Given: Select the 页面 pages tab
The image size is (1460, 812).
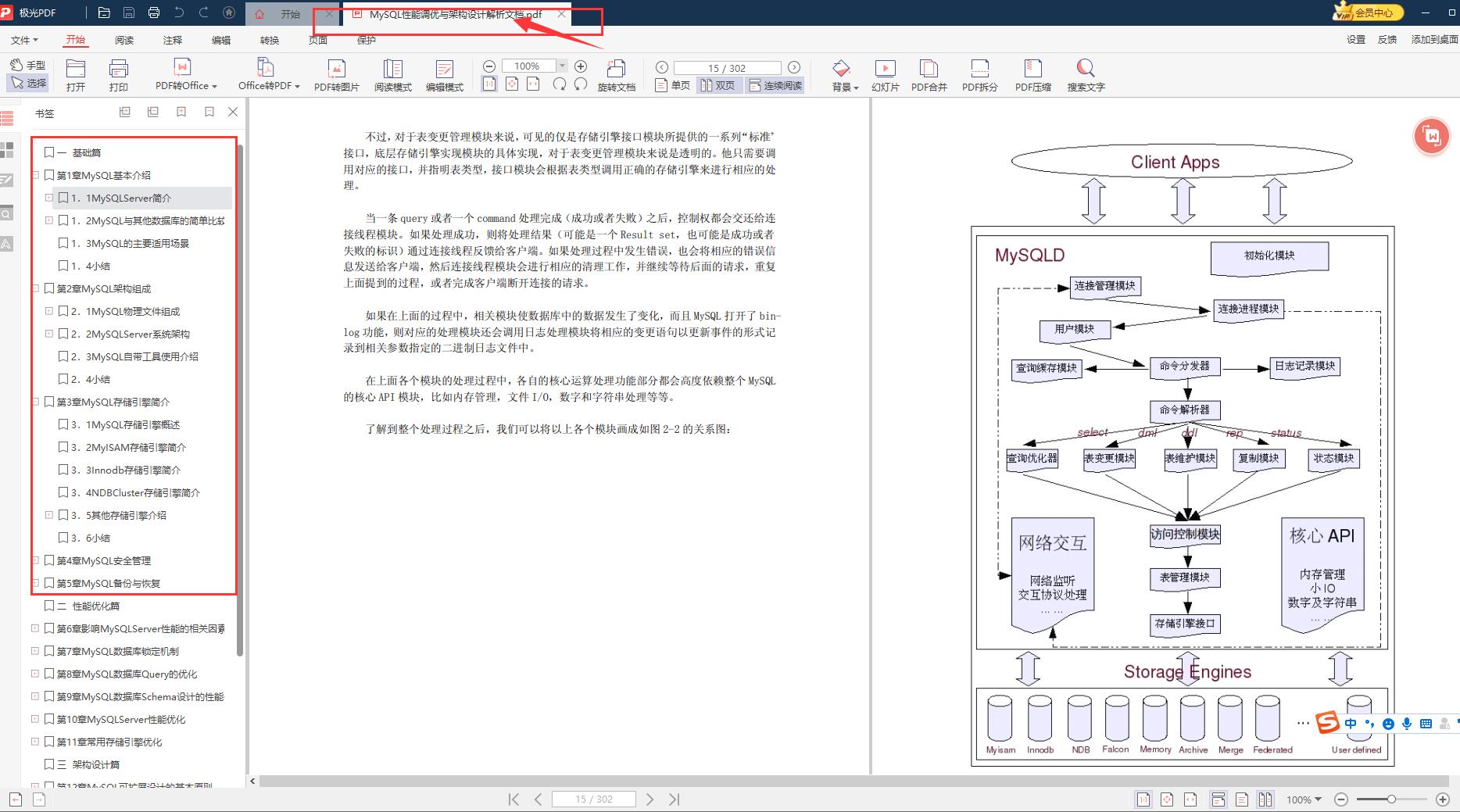Looking at the screenshot, I should click(x=318, y=40).
